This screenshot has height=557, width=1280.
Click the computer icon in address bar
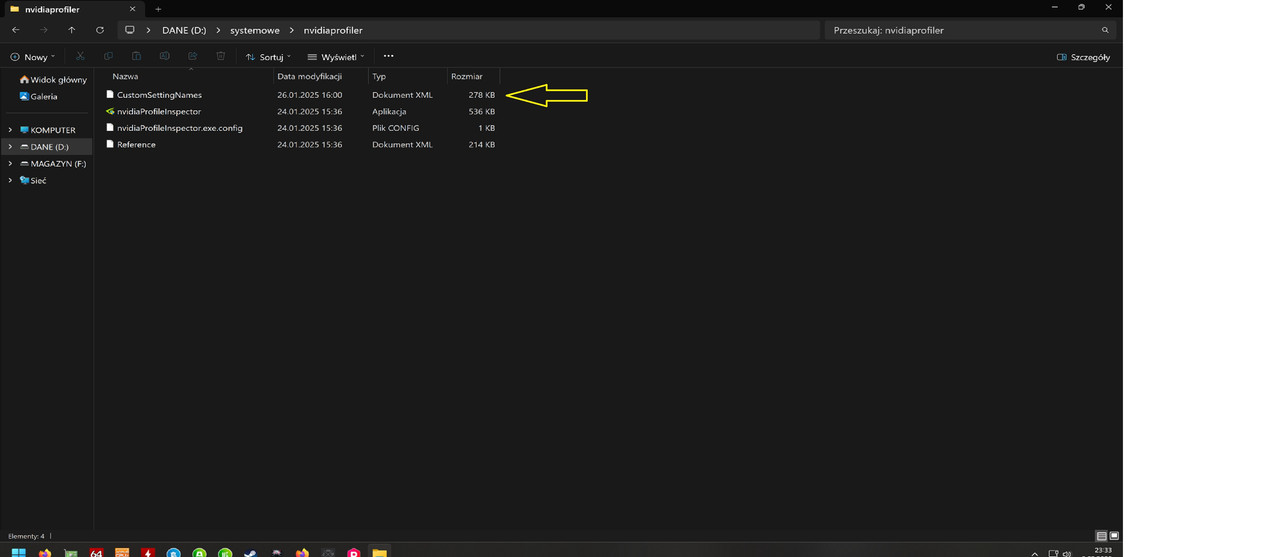pos(129,30)
